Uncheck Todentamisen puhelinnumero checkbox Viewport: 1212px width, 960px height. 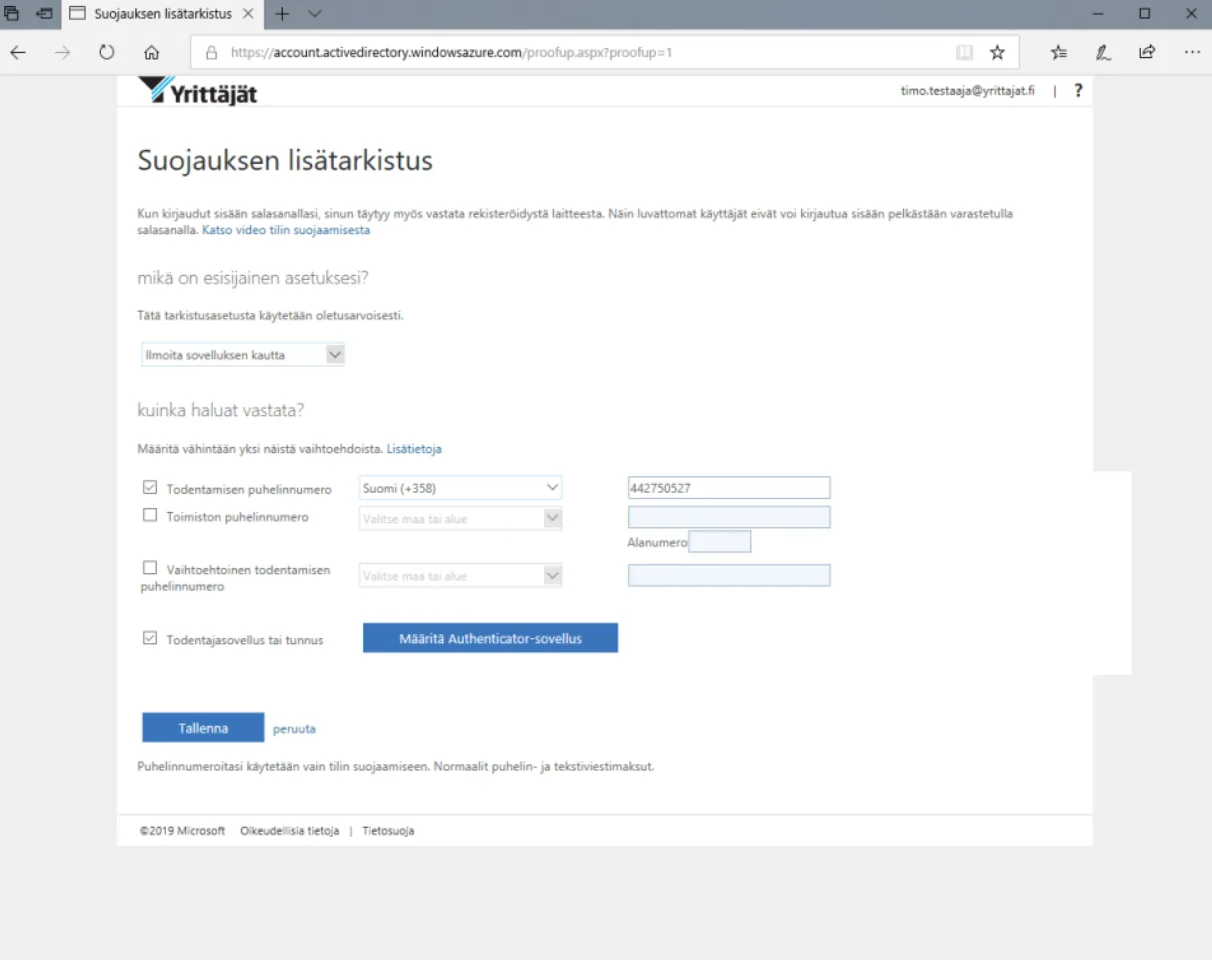[150, 488]
